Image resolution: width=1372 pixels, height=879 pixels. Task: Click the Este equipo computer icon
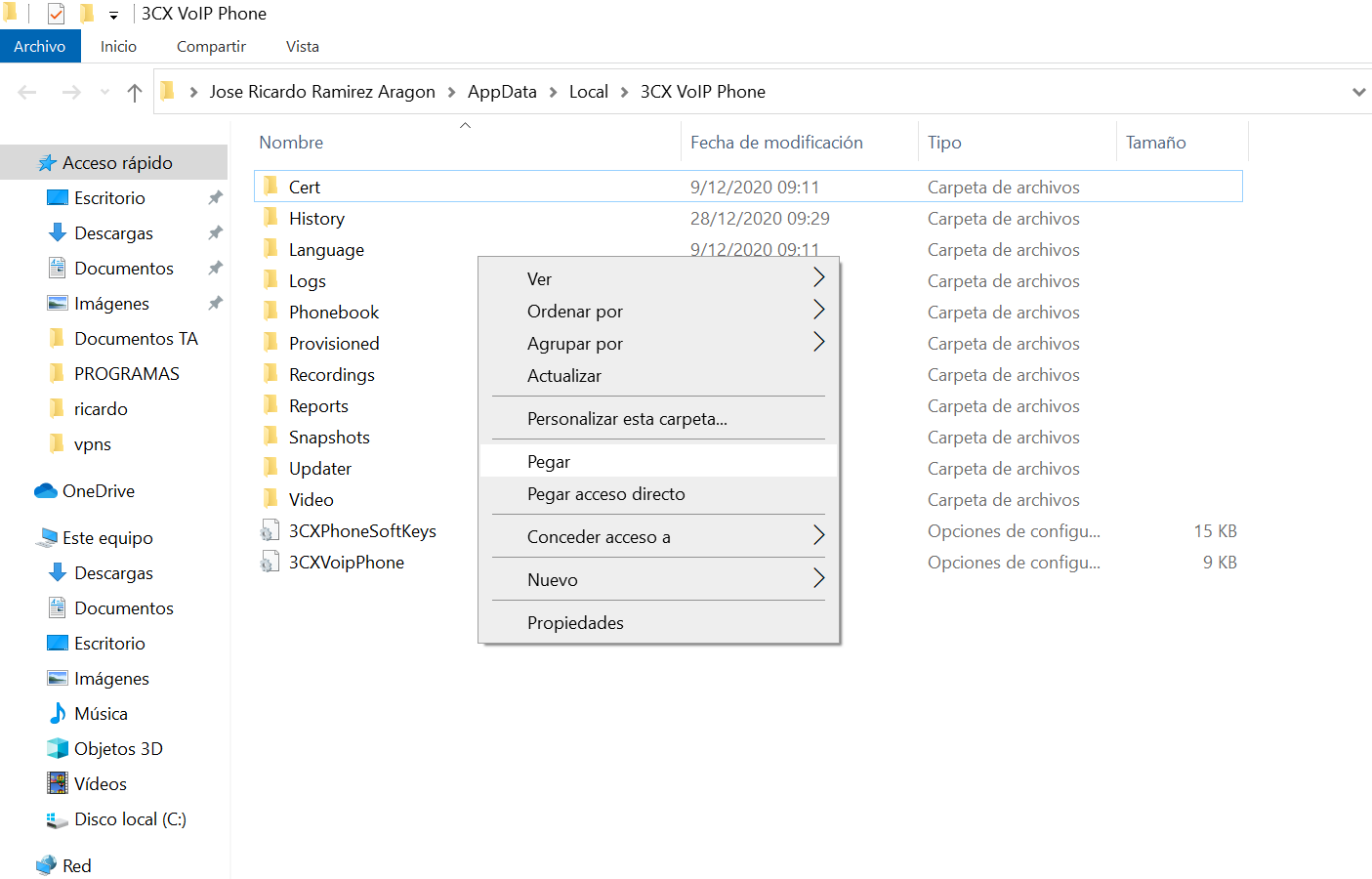pyautogui.click(x=47, y=538)
